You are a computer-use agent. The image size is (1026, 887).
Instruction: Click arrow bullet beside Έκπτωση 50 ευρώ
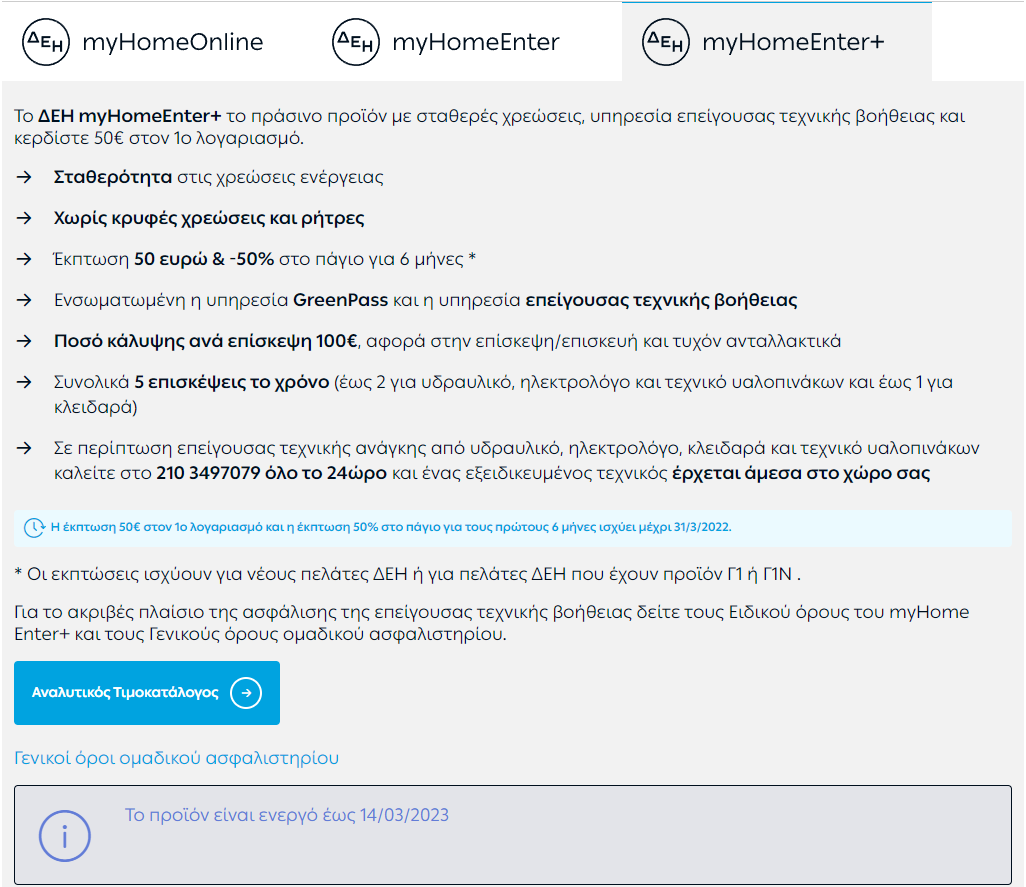click(x=24, y=259)
